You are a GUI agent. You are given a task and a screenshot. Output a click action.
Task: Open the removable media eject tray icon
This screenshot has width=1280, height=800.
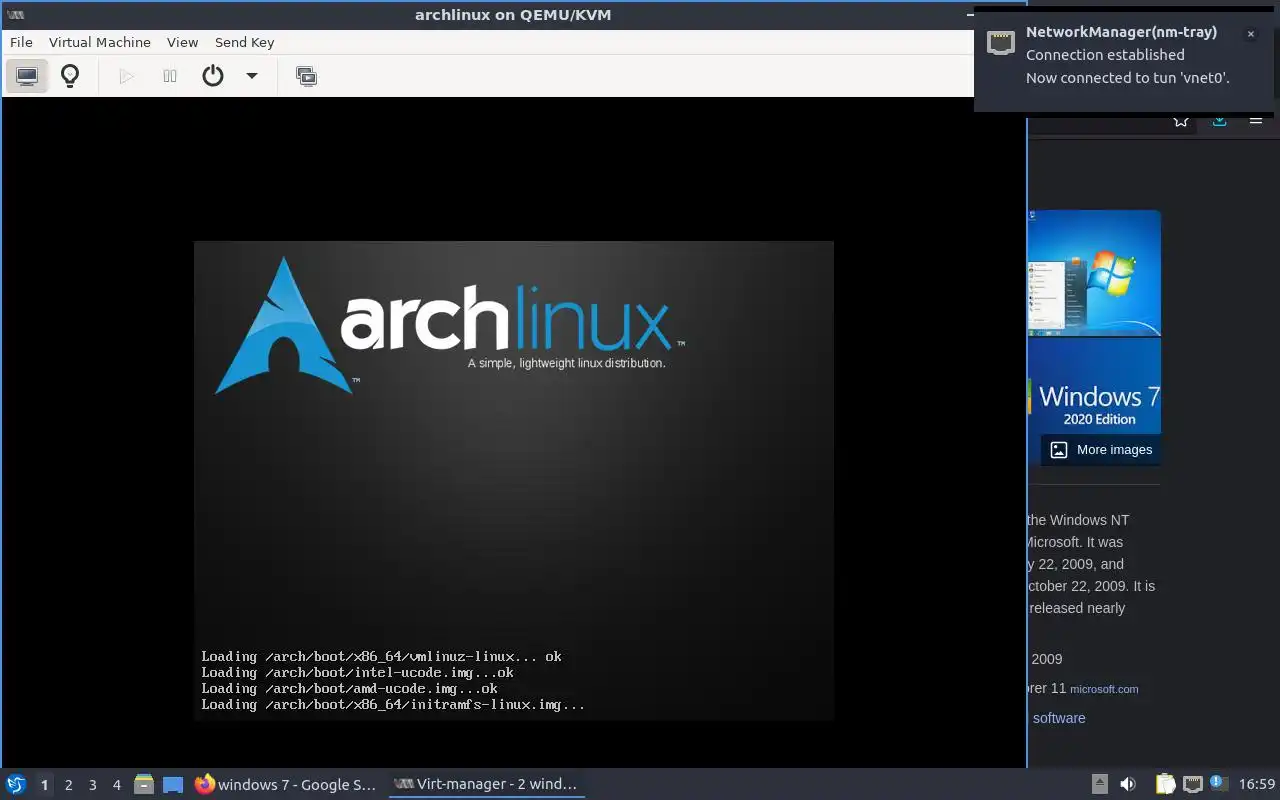pyautogui.click(x=1099, y=784)
